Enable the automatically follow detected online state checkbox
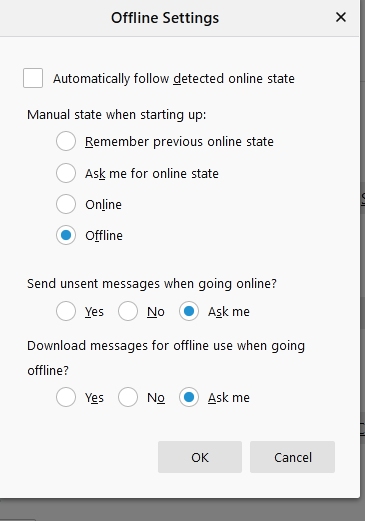The image size is (365, 521). point(33,78)
